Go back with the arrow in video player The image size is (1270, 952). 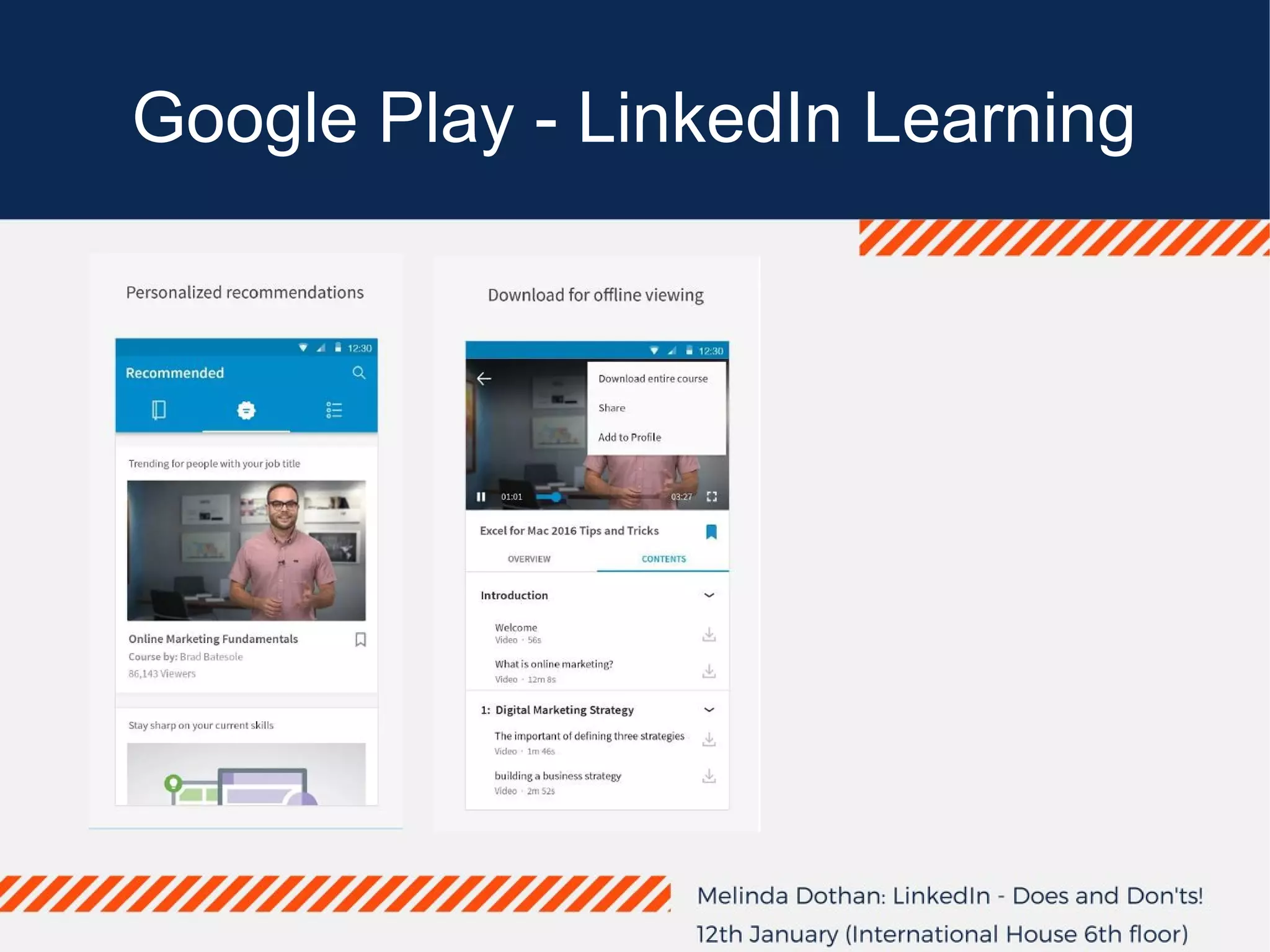(x=484, y=378)
